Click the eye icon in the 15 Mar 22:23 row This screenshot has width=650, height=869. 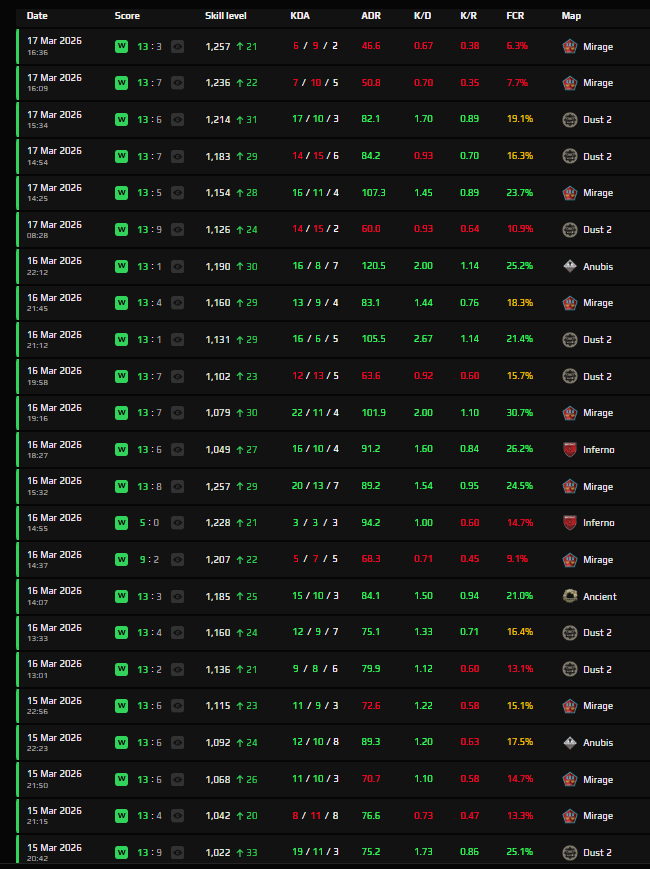pos(177,743)
